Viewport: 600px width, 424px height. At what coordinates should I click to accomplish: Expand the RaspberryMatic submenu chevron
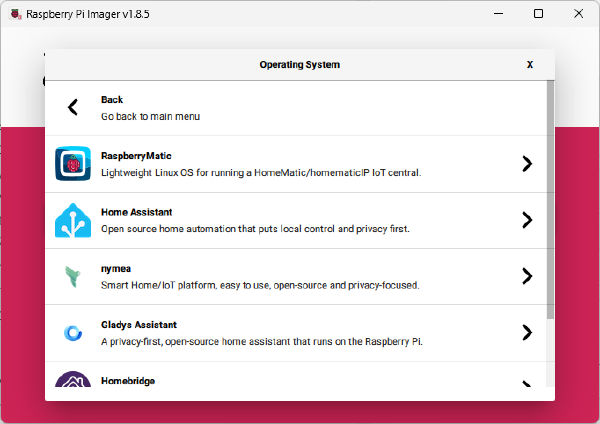527,164
